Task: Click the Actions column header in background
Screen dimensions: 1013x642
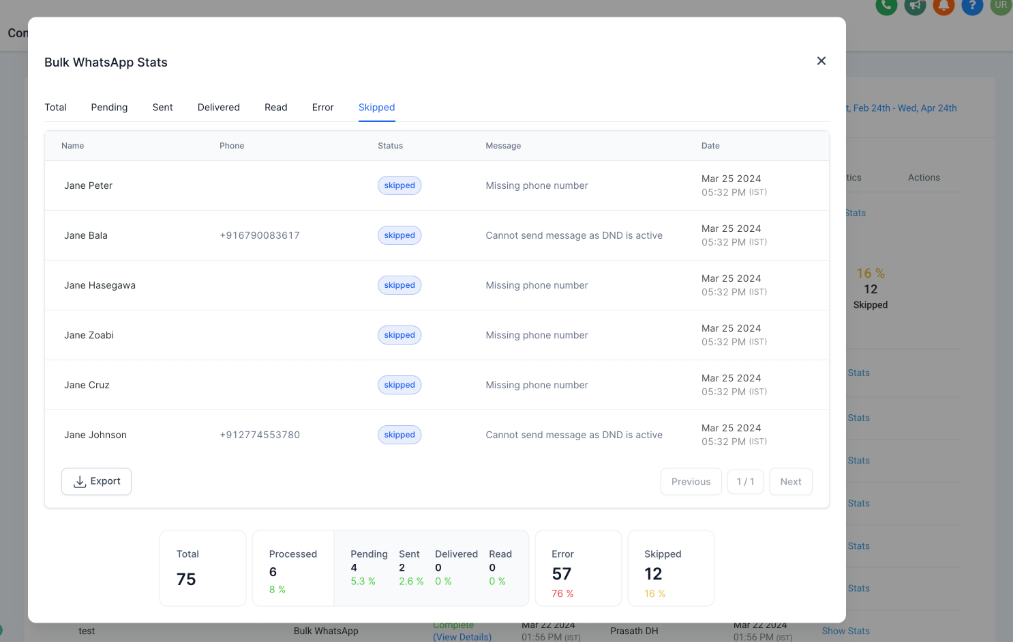Action: tap(924, 177)
